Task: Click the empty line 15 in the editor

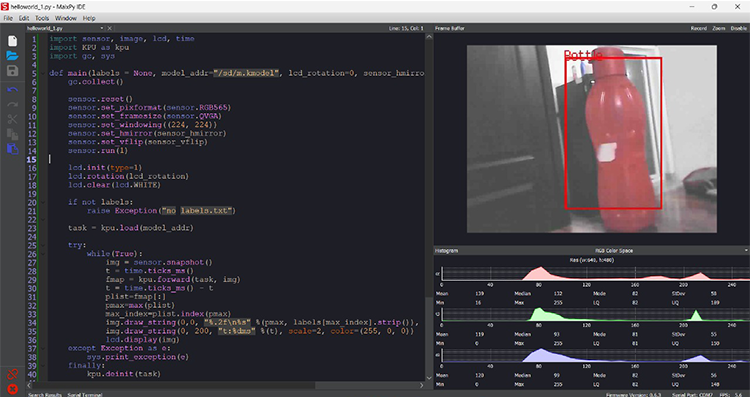Action: pyautogui.click(x=237, y=159)
